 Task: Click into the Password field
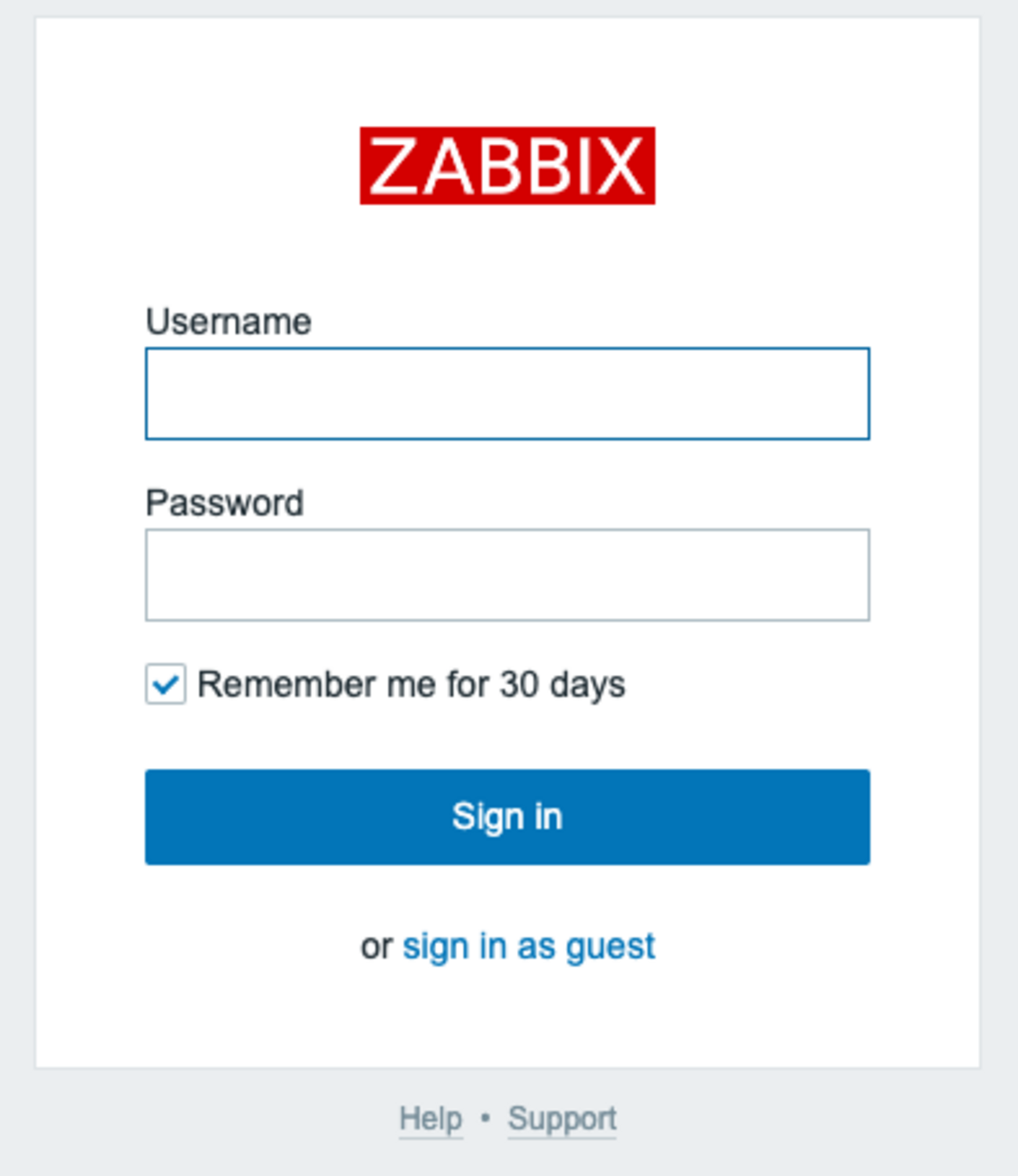point(507,575)
